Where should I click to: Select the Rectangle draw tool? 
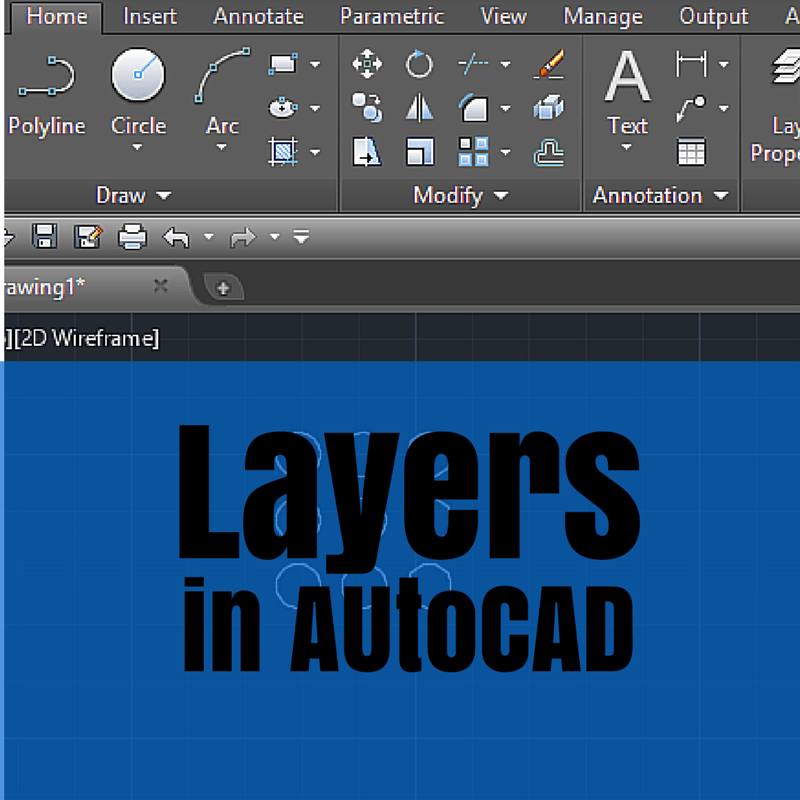tap(283, 64)
